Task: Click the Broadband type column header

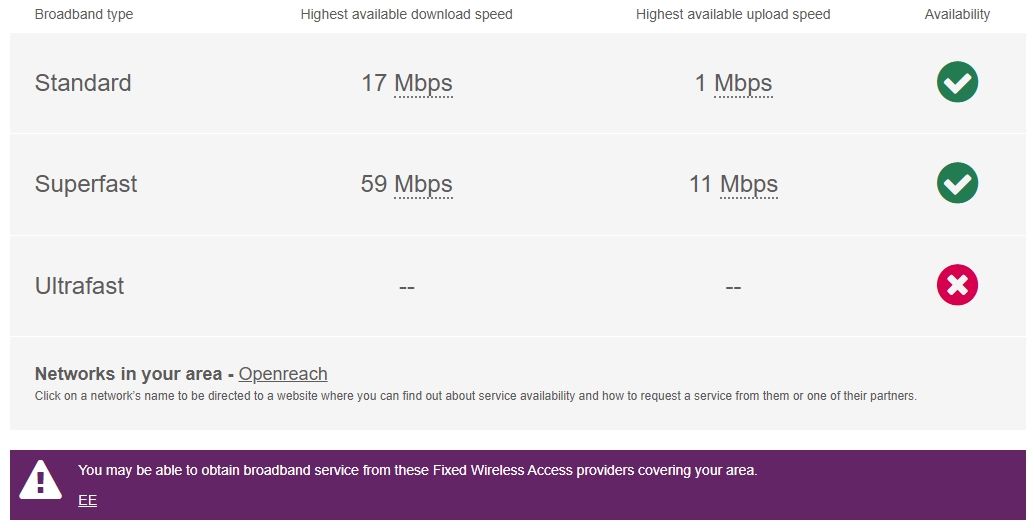Action: point(84,15)
